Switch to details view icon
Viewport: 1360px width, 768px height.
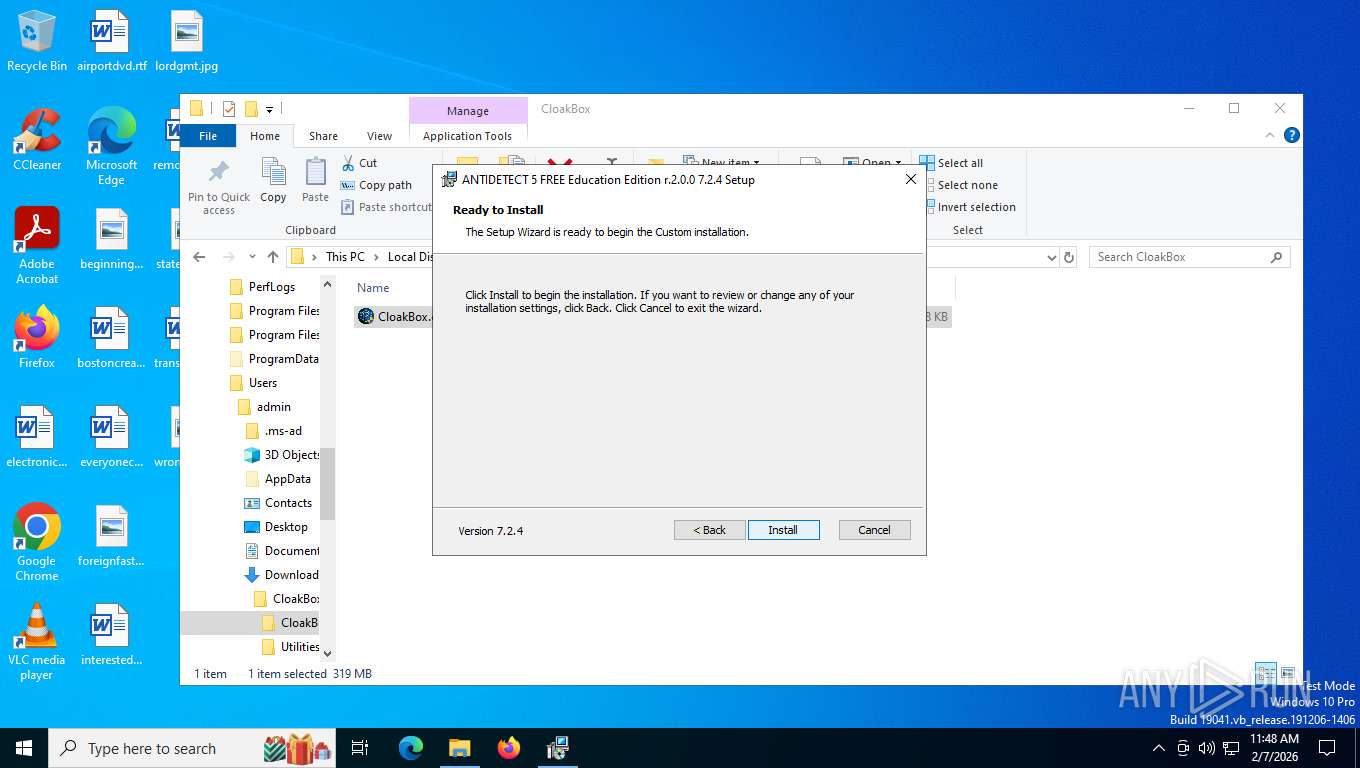click(x=1265, y=674)
